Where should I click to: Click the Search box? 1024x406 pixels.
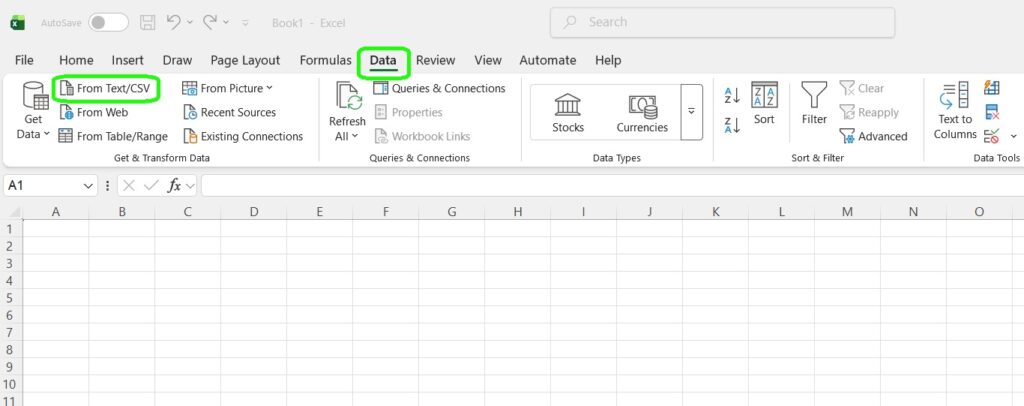click(x=722, y=22)
